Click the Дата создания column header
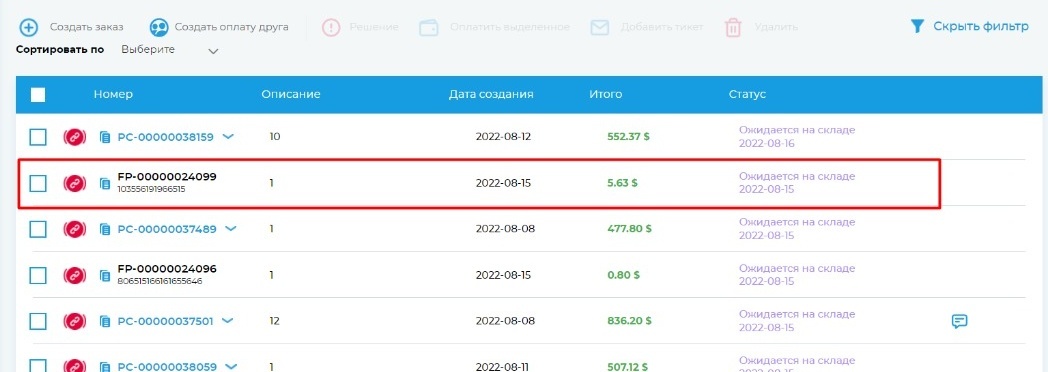The image size is (1048, 372). 491,94
